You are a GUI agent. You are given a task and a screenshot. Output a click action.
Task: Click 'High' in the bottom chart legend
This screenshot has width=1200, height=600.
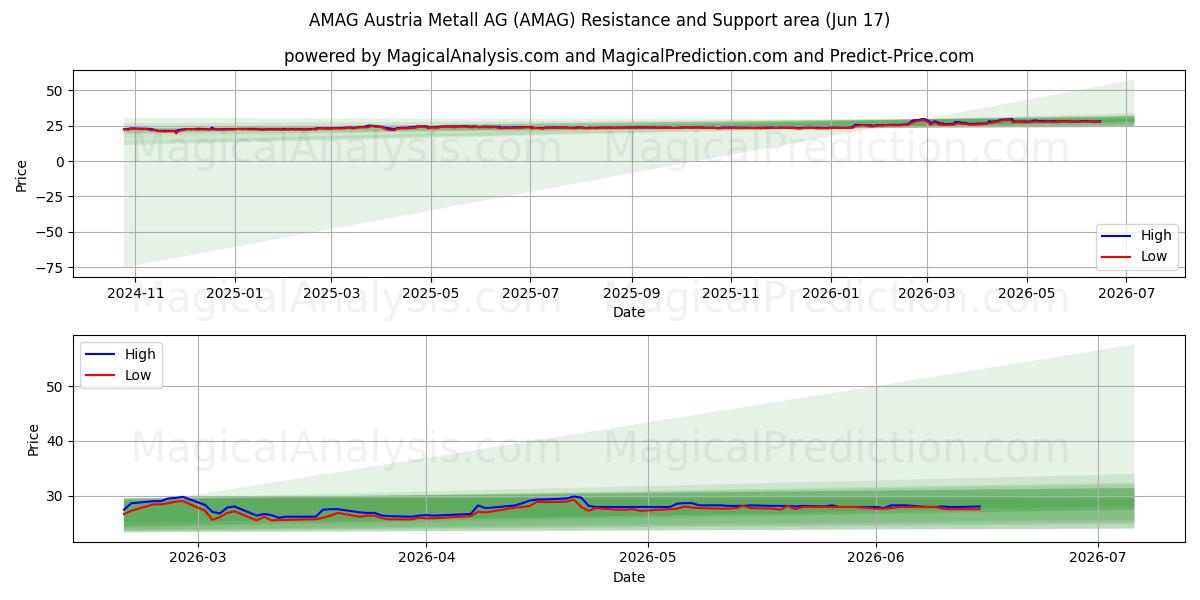(x=140, y=354)
